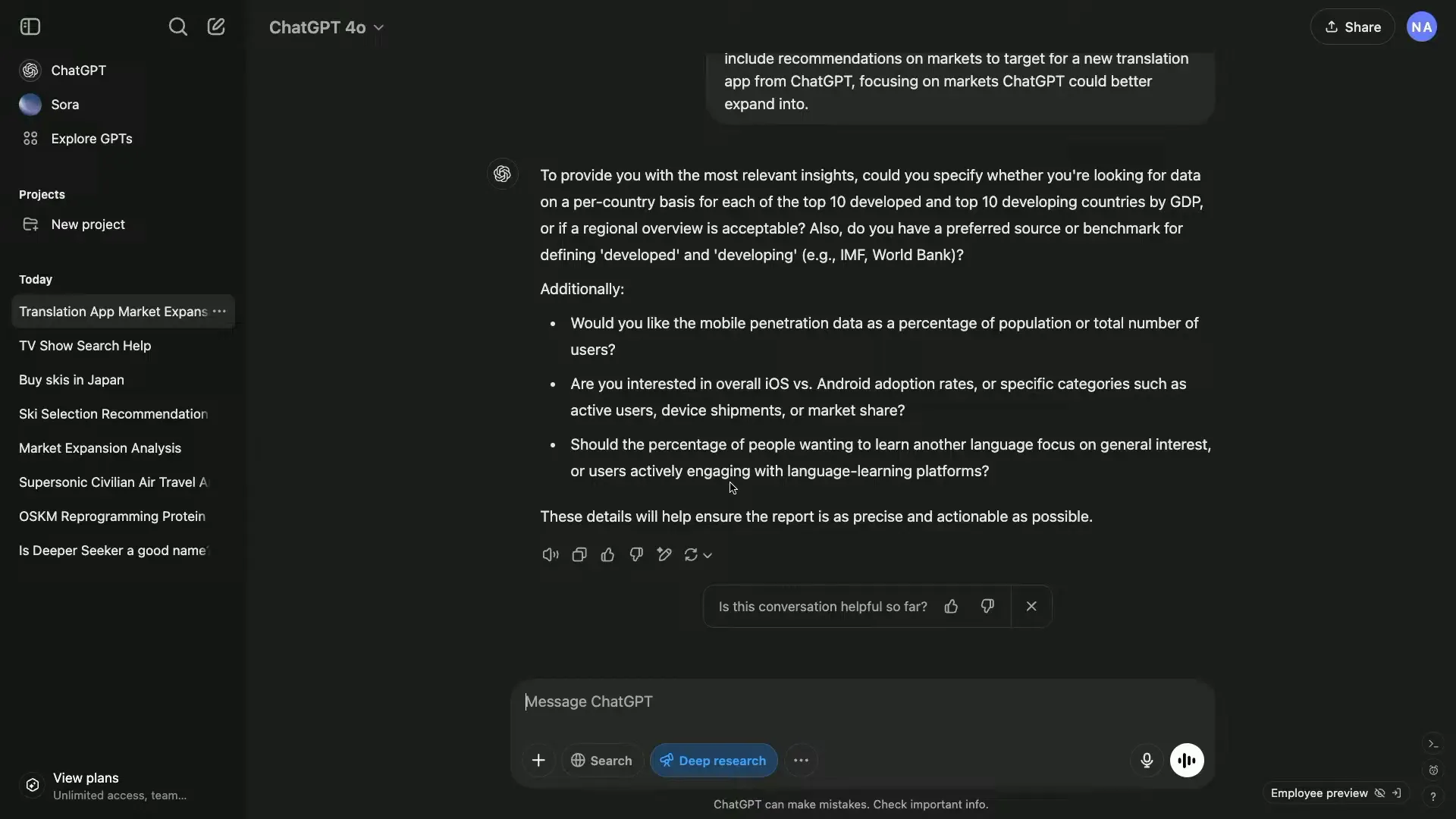Collapse the sidebar with panel toggle
The image size is (1456, 819).
coord(30,26)
